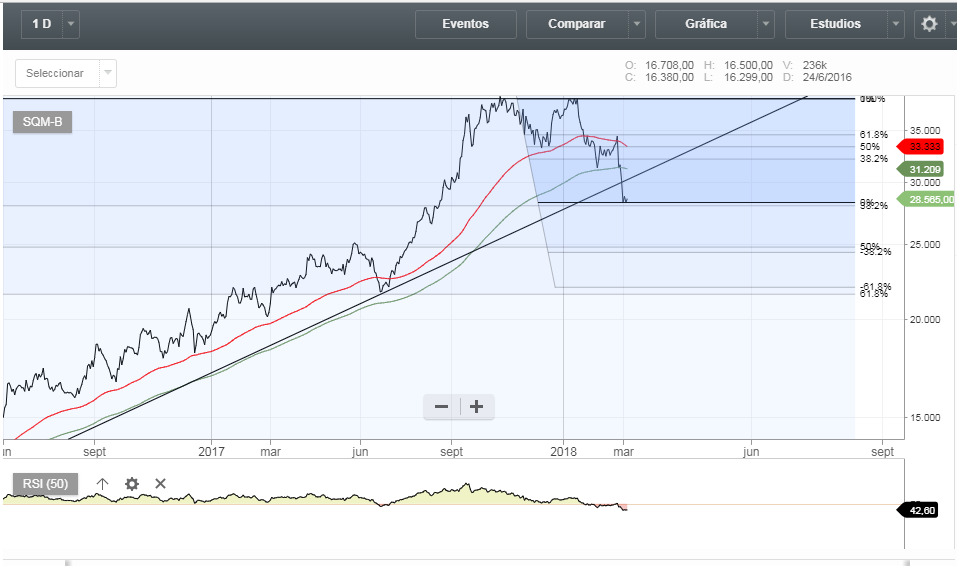Click the Comparar button
Screen dimensions: 957x566
click(x=577, y=24)
